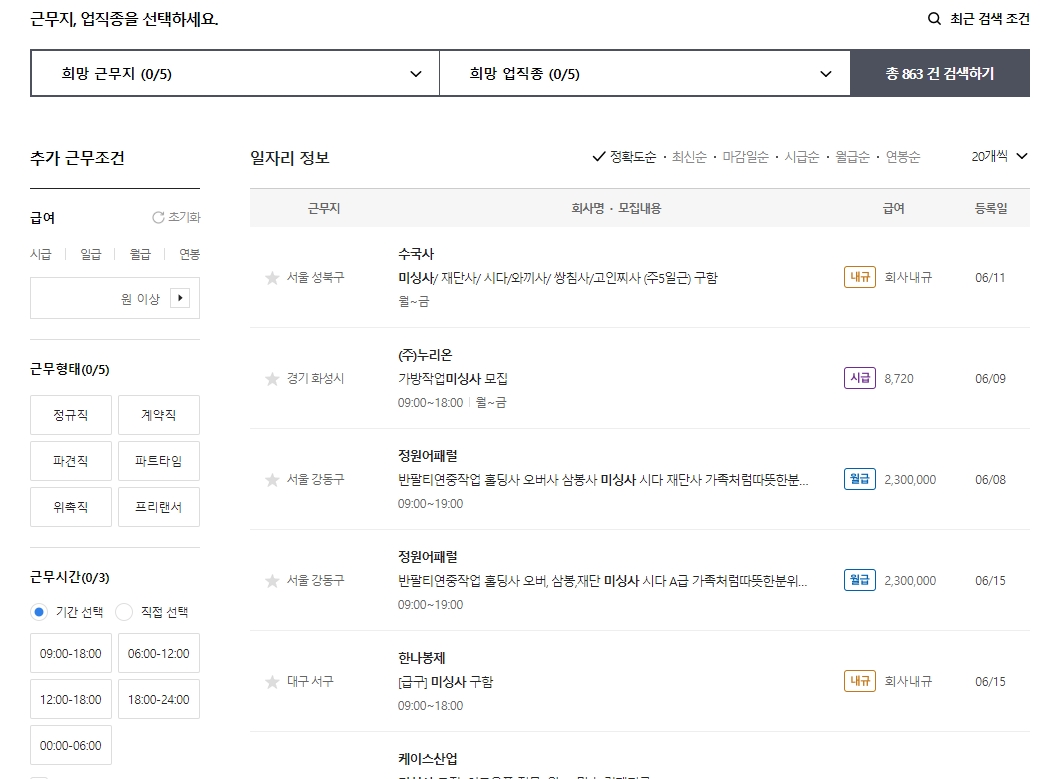Viewport: 1047px width, 779px height.
Task: Star the first 정원어패럴 listing
Action: pyautogui.click(x=270, y=479)
